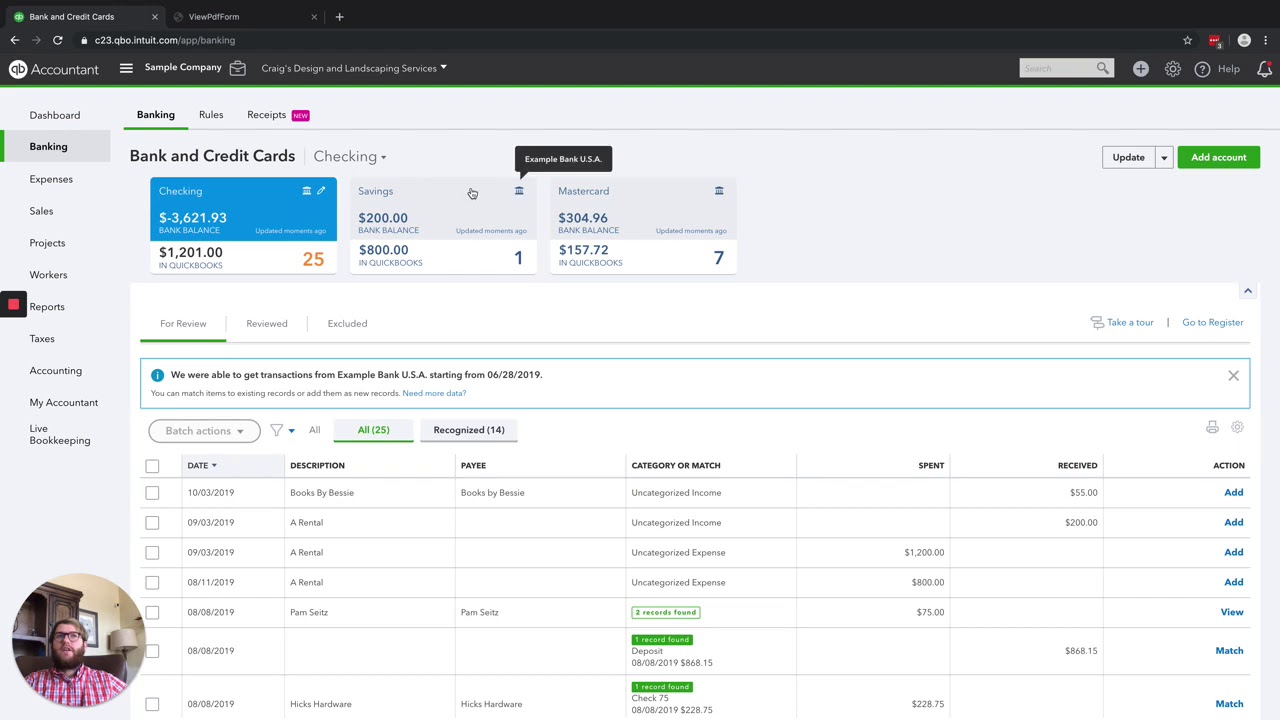Check the Hicks Hardware row checkbox
The height and width of the screenshot is (720, 1280).
coord(152,704)
